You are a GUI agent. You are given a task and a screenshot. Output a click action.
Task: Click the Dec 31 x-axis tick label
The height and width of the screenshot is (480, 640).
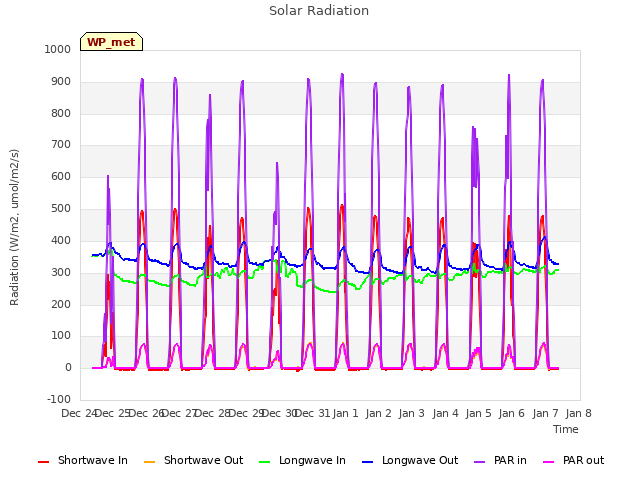(x=312, y=413)
